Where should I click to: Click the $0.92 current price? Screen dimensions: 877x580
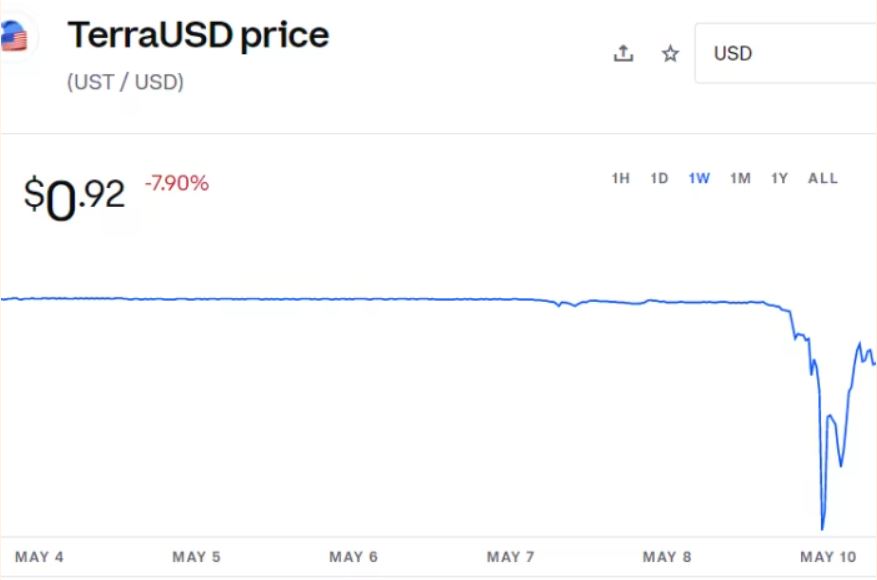(75, 196)
